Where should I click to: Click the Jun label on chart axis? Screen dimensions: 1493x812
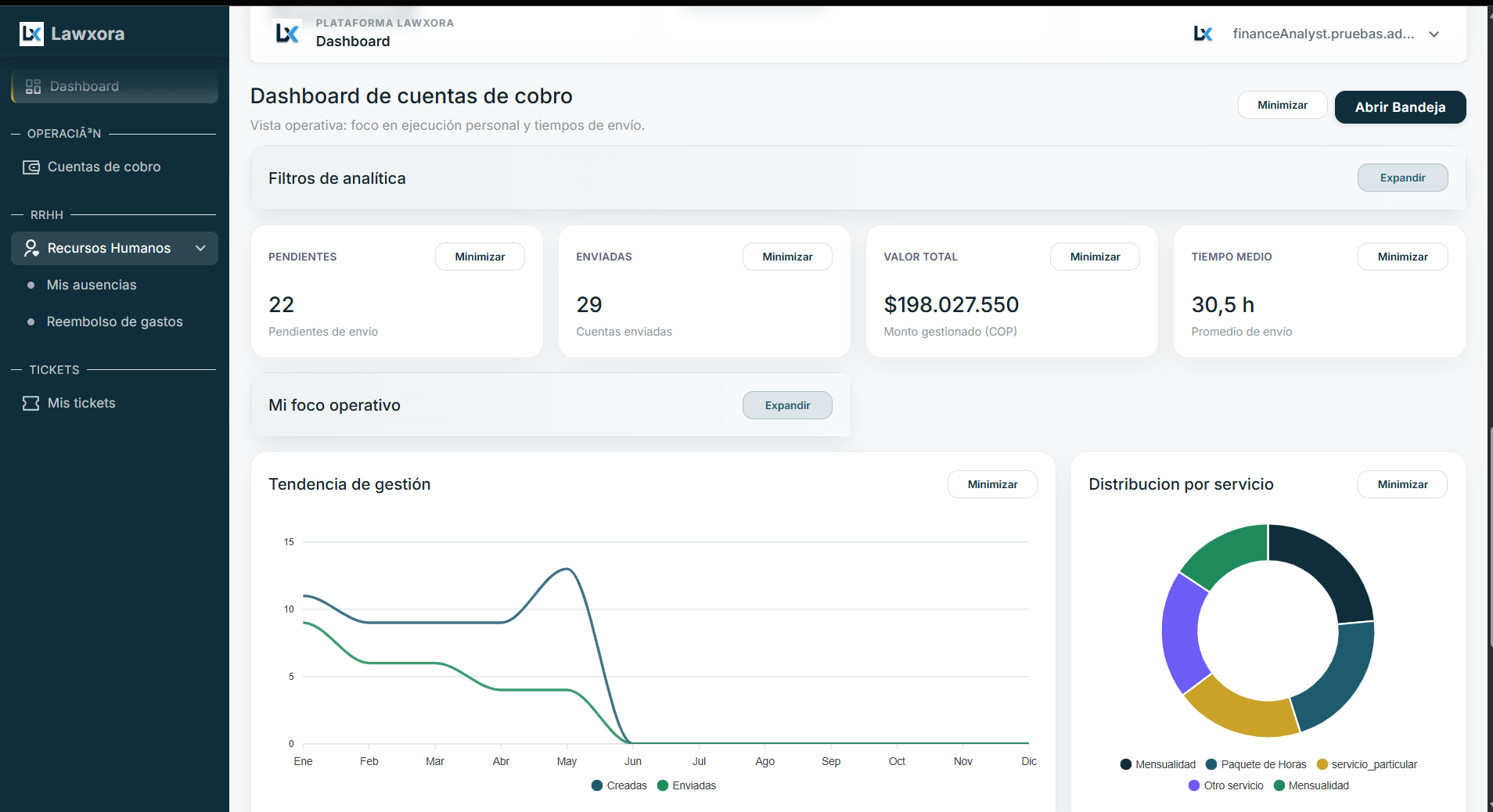[633, 761]
